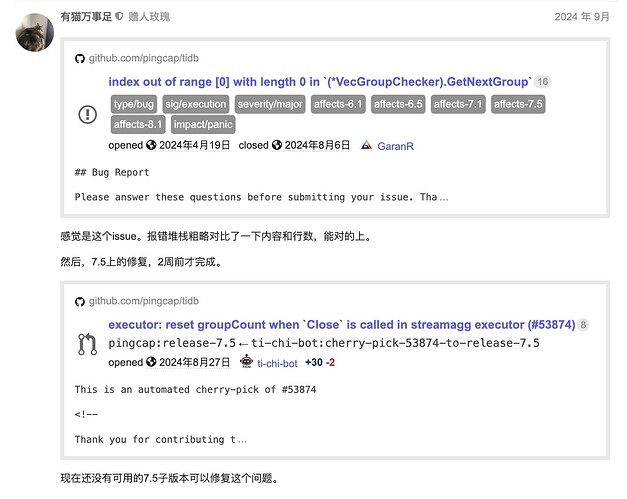Select the severity/major label

point(270,104)
